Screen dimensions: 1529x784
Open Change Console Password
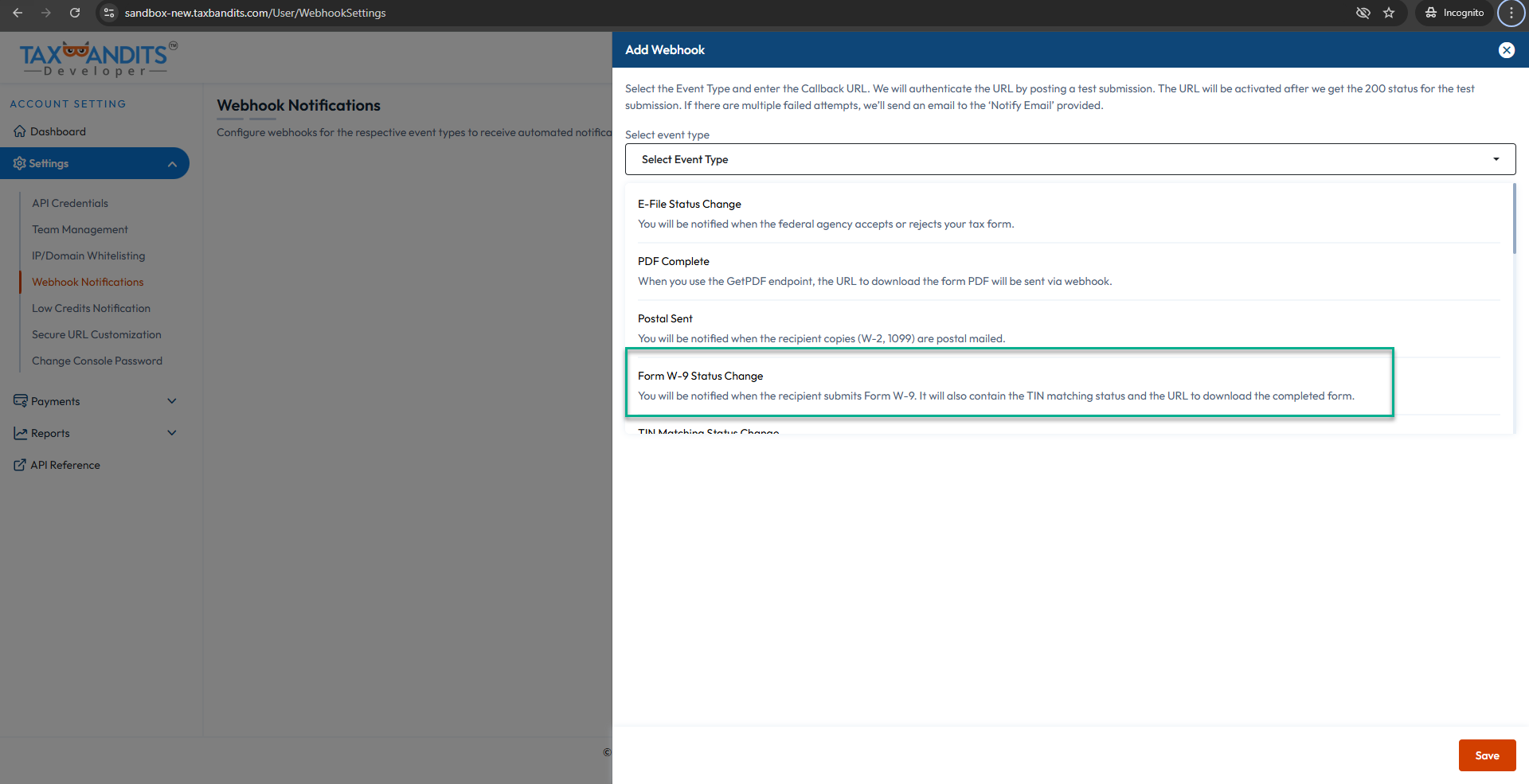(97, 361)
